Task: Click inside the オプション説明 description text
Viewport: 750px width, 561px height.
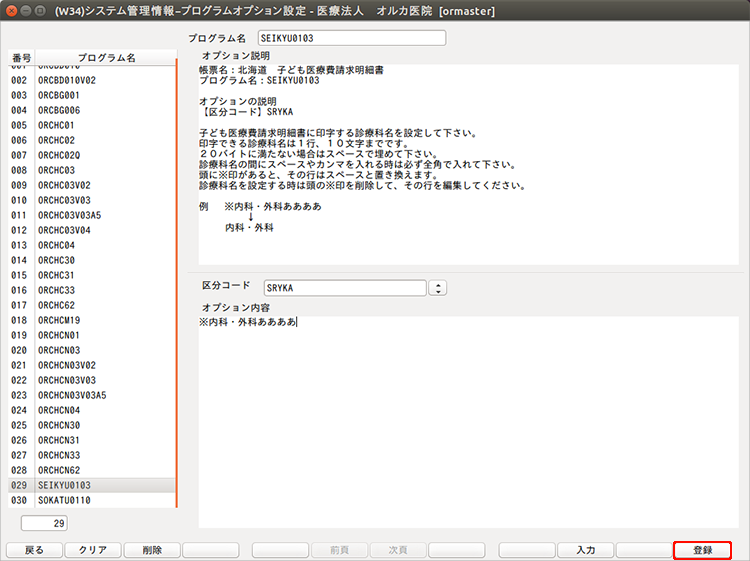Action: (468, 165)
